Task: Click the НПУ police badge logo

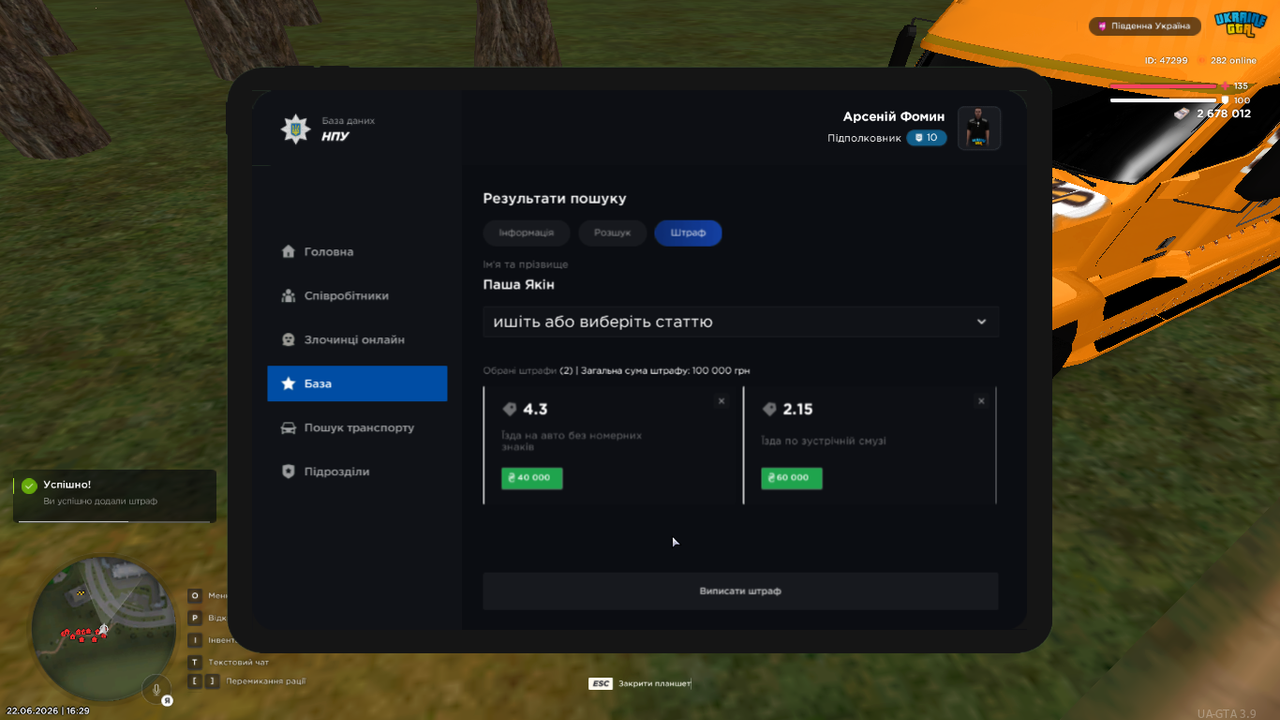Action: (x=295, y=128)
